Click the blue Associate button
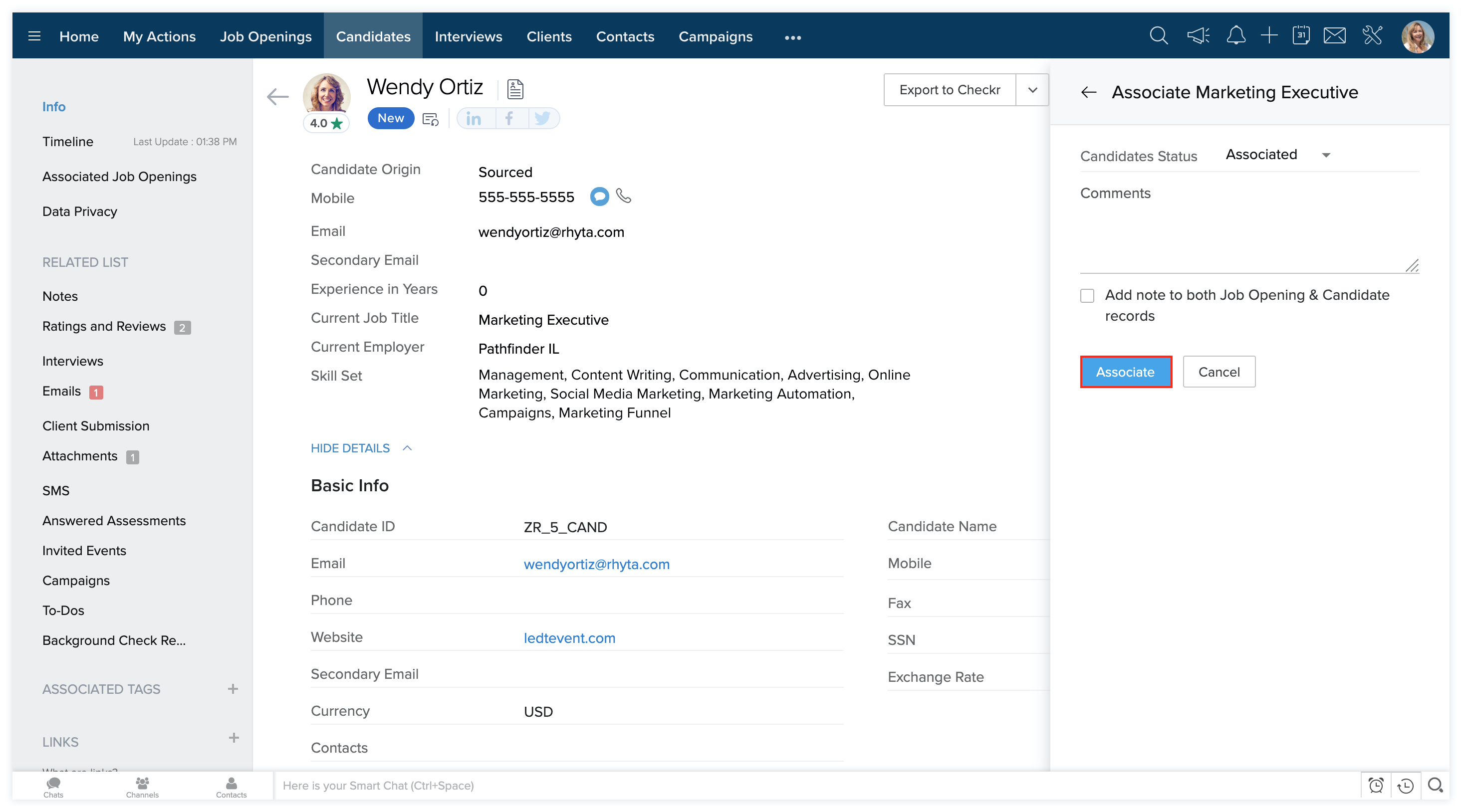Viewport: 1462px width, 812px height. coord(1126,372)
